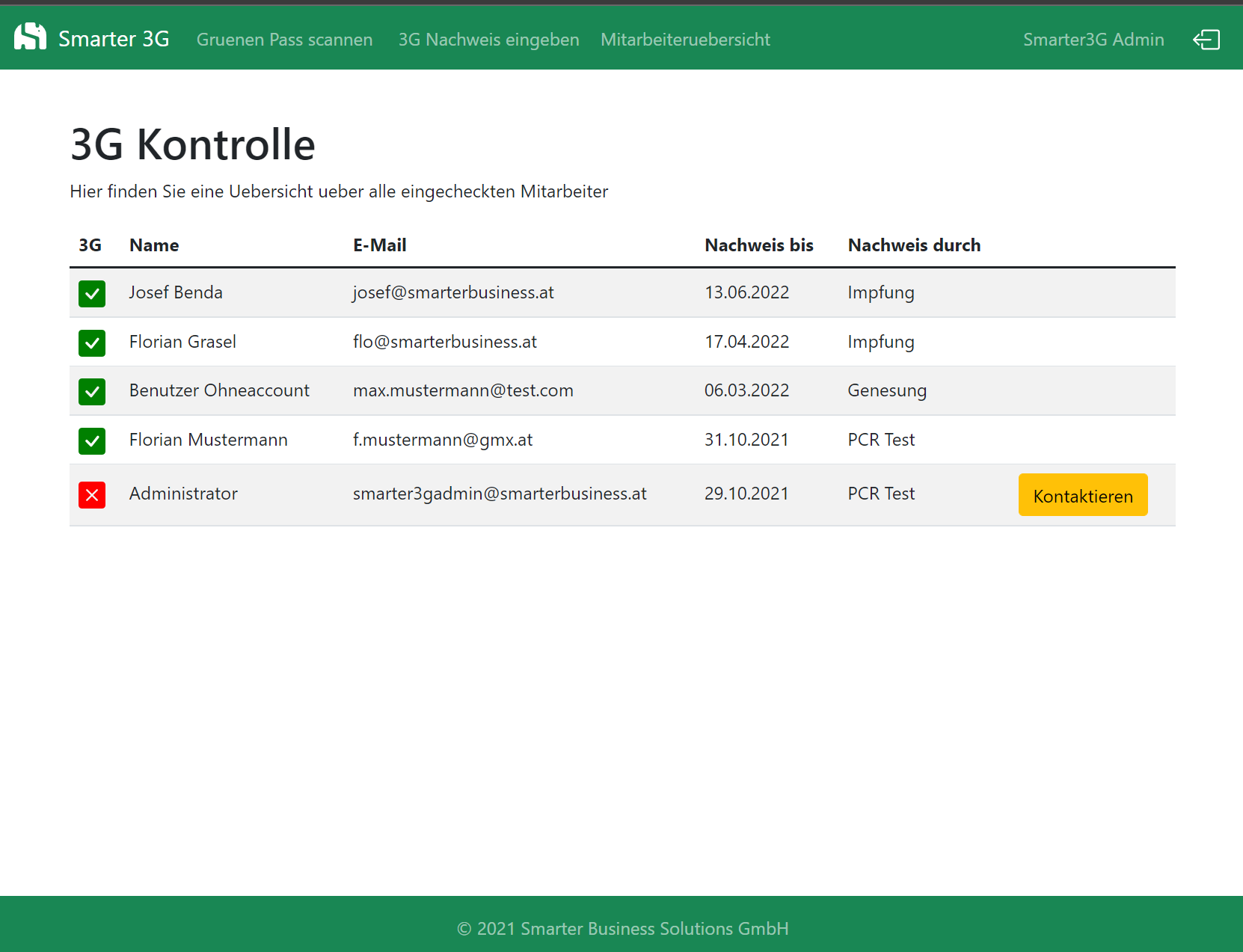
Task: Click green checkmark for Florian Mustermann
Action: [92, 441]
